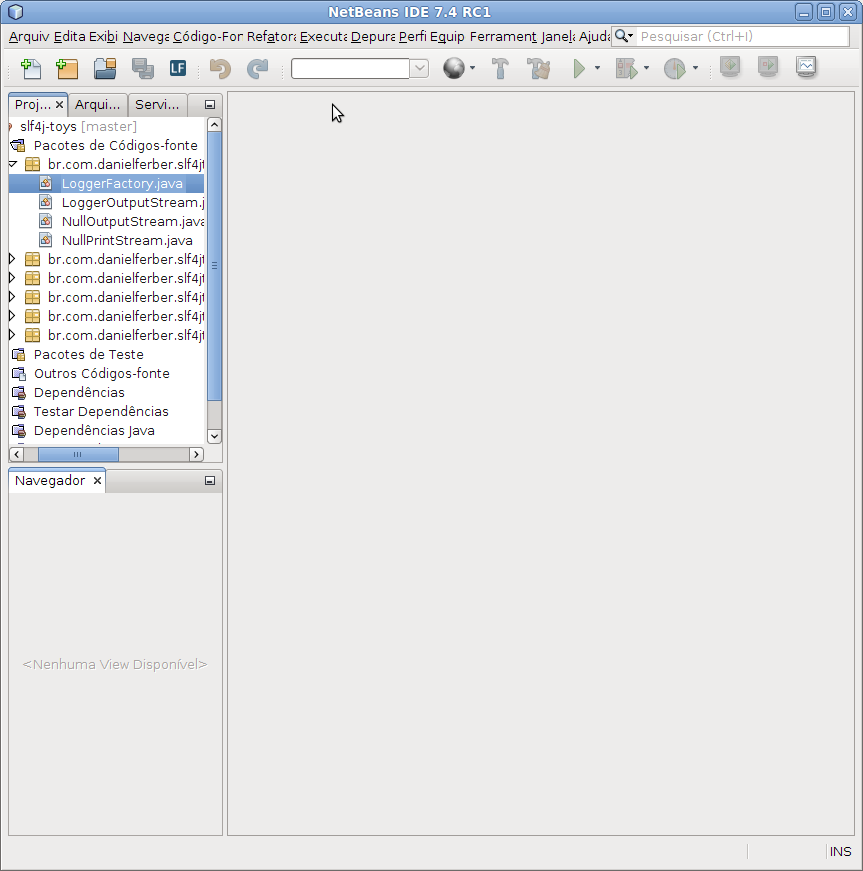Click the INS indicator in status bar
The width and height of the screenshot is (863, 871).
coord(840,852)
